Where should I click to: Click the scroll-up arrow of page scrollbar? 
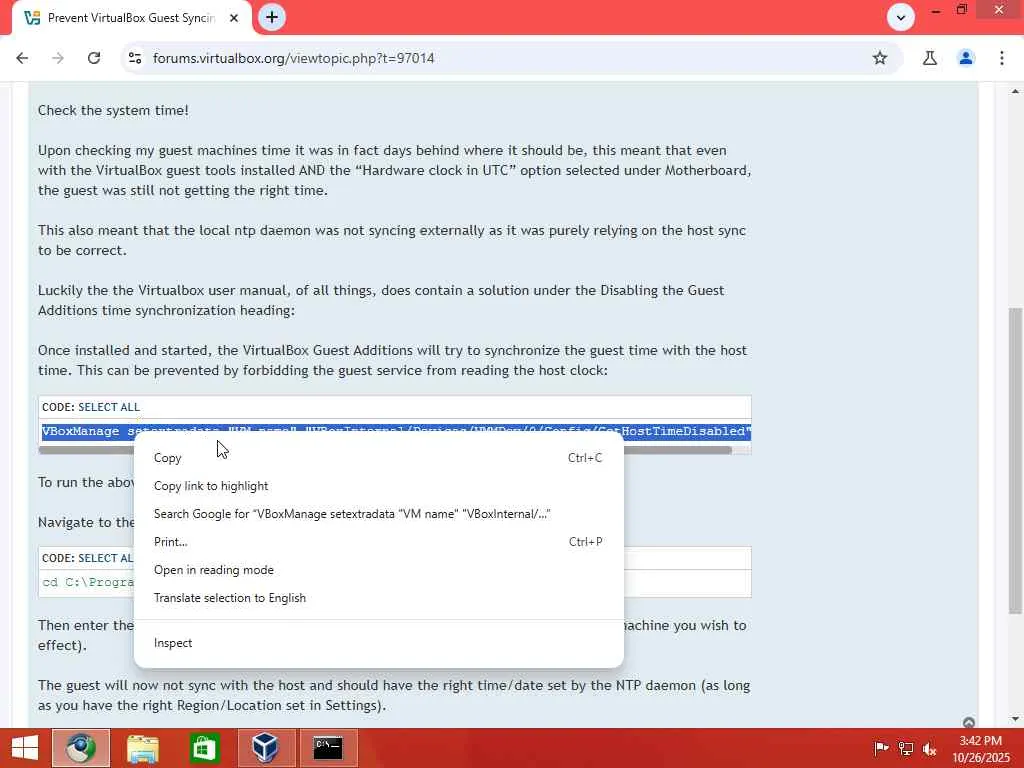1015,91
